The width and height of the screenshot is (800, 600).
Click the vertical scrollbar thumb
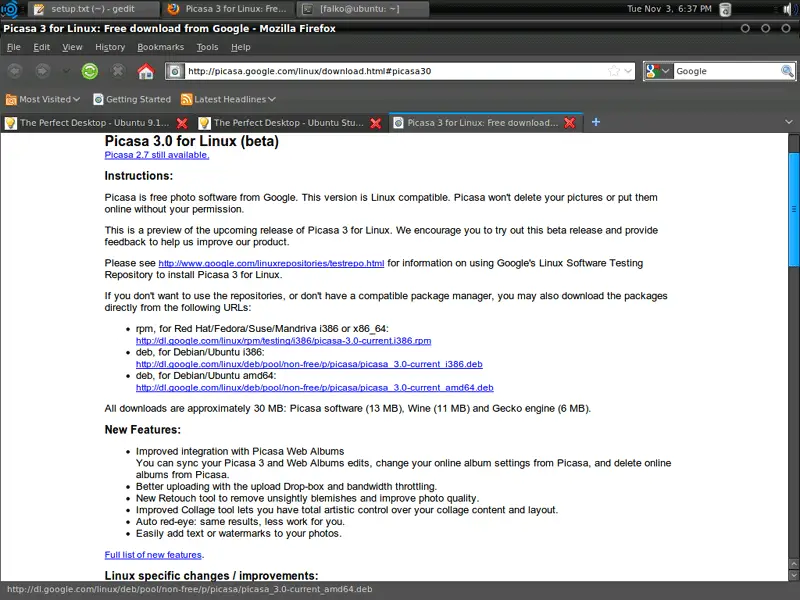(x=794, y=209)
